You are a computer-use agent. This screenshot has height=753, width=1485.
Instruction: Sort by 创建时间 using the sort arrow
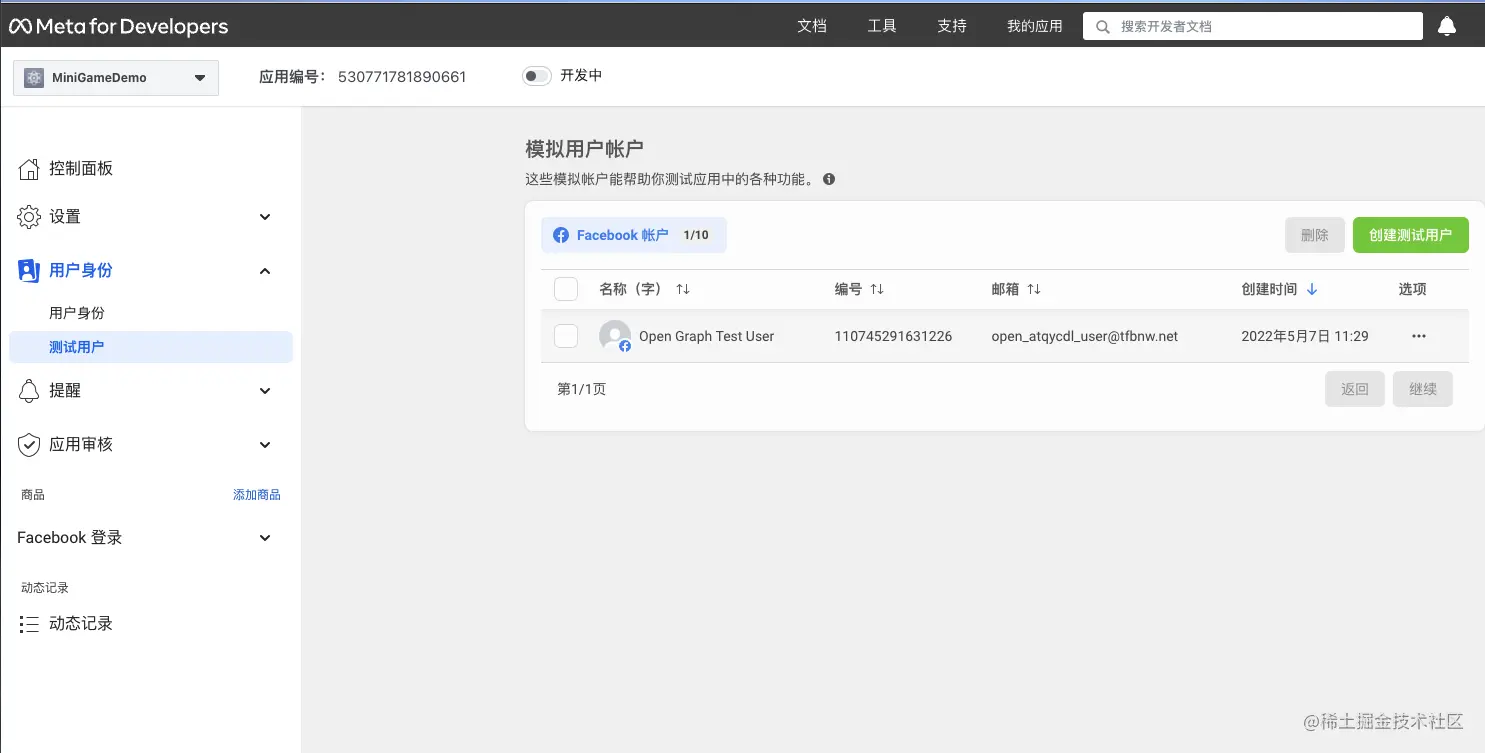(1311, 288)
